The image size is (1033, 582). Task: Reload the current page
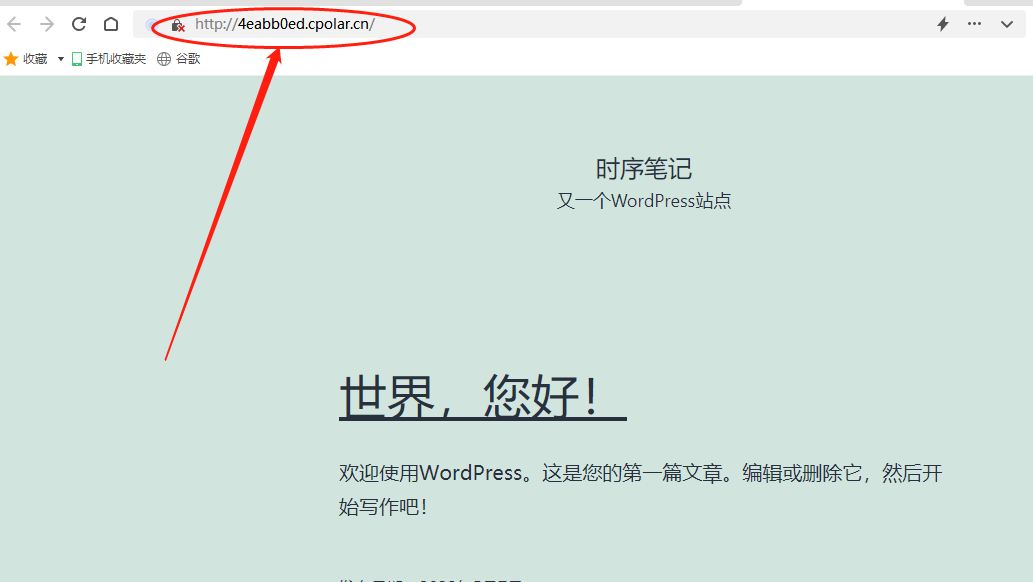tap(79, 24)
